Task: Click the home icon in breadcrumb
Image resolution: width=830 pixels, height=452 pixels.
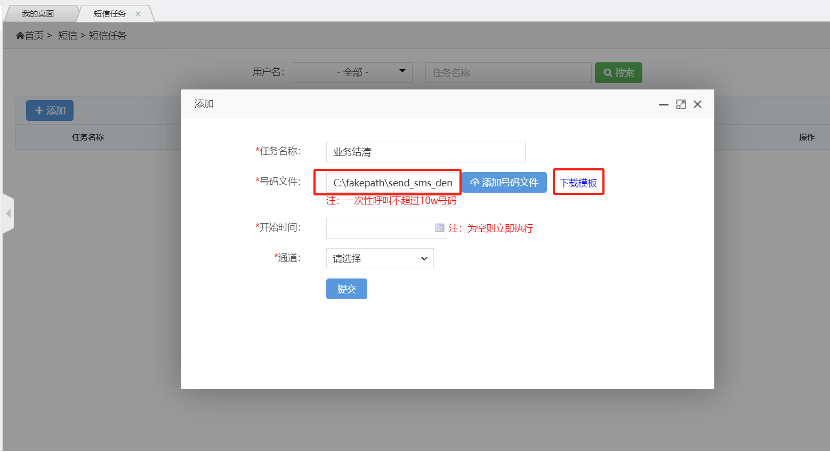Action: [19, 36]
